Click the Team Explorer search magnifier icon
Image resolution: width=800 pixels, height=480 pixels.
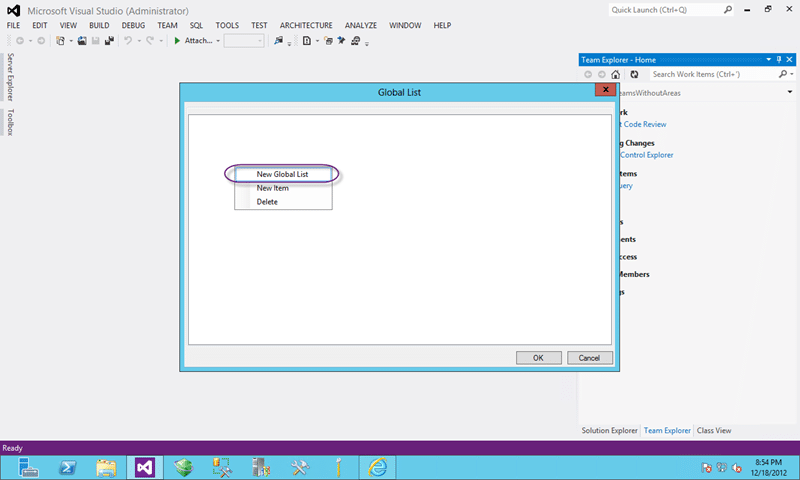pos(783,74)
